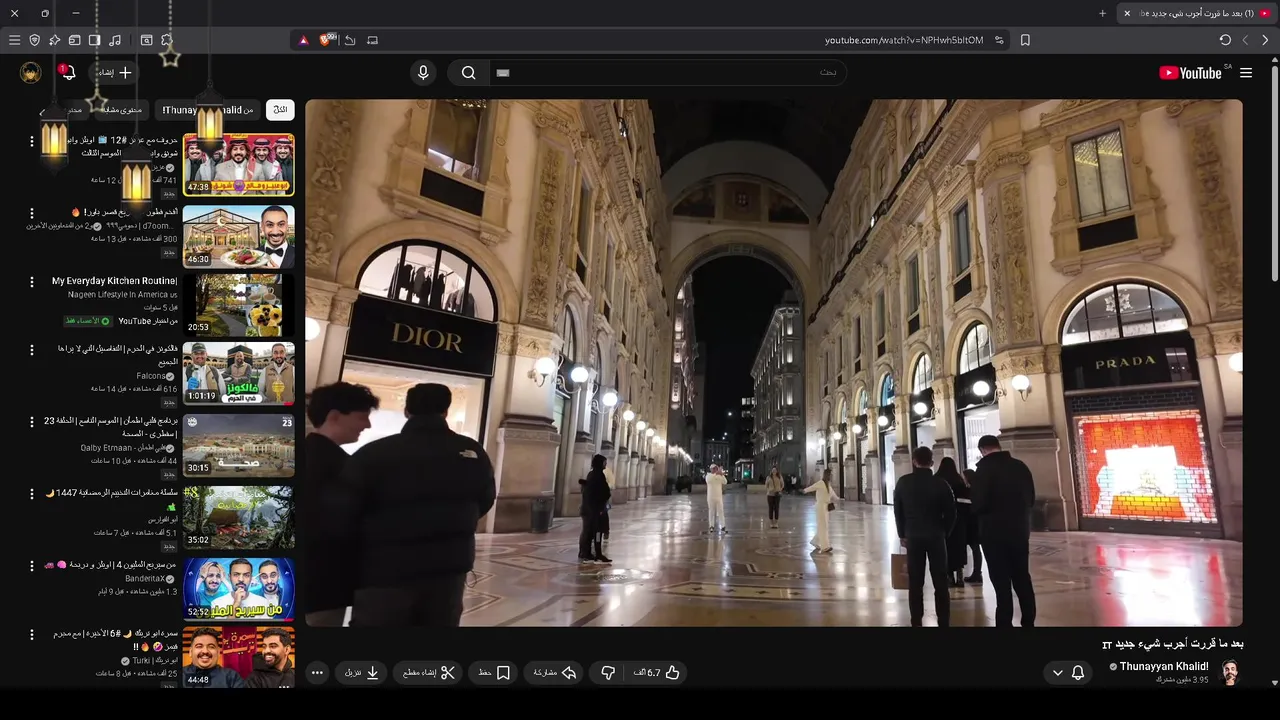
Task: Start voice search with the microphone
Action: [423, 73]
